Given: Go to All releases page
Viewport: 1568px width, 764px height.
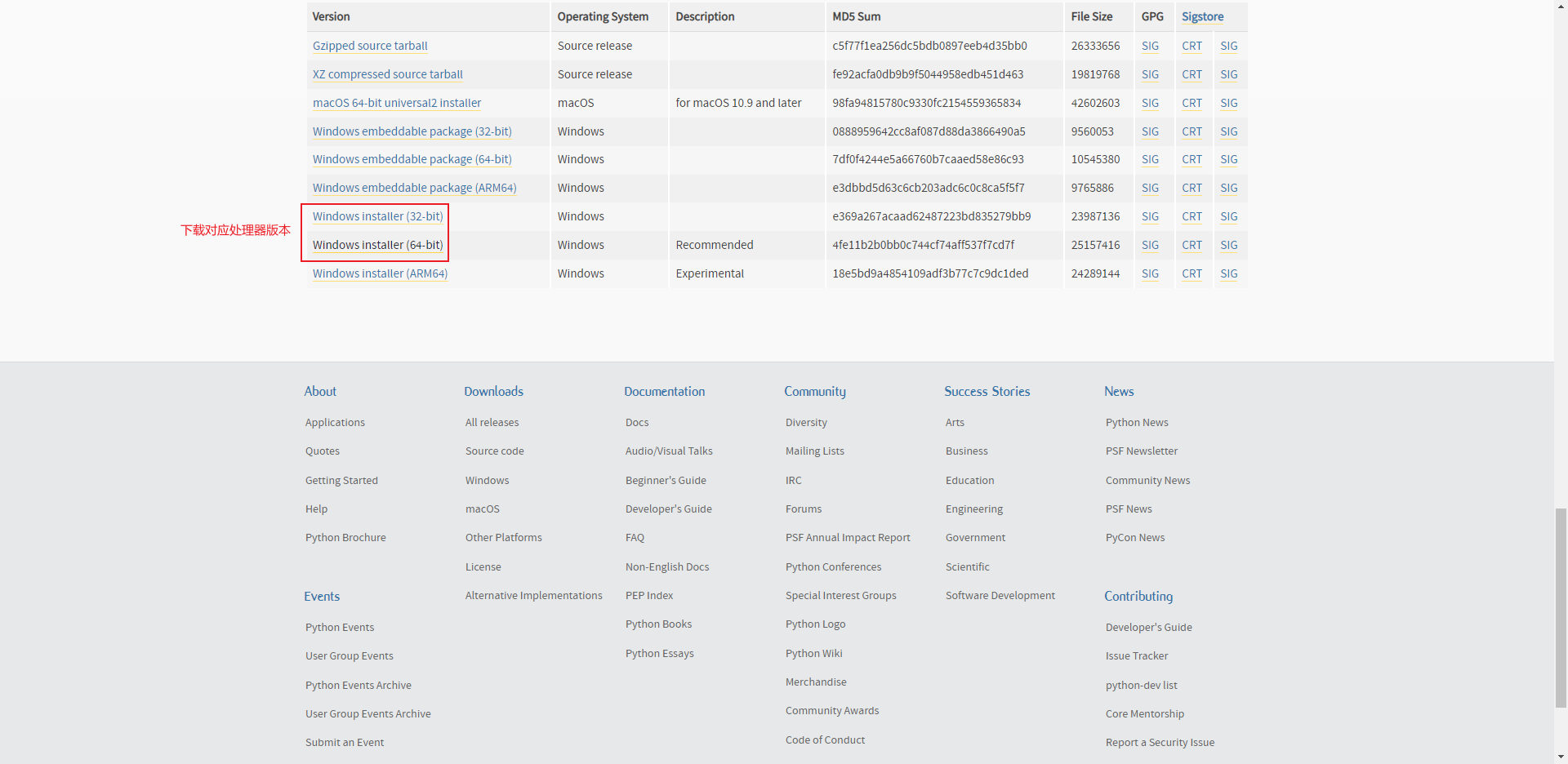Looking at the screenshot, I should tap(492, 422).
